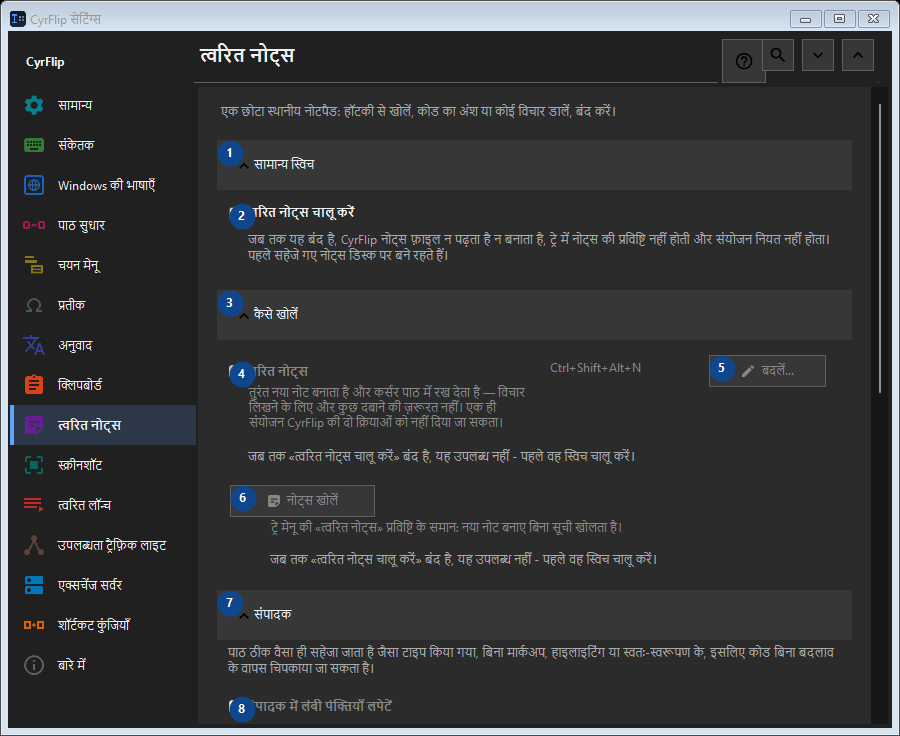
Task: Collapse the सामान्य स्विच section
Action: tap(534, 165)
